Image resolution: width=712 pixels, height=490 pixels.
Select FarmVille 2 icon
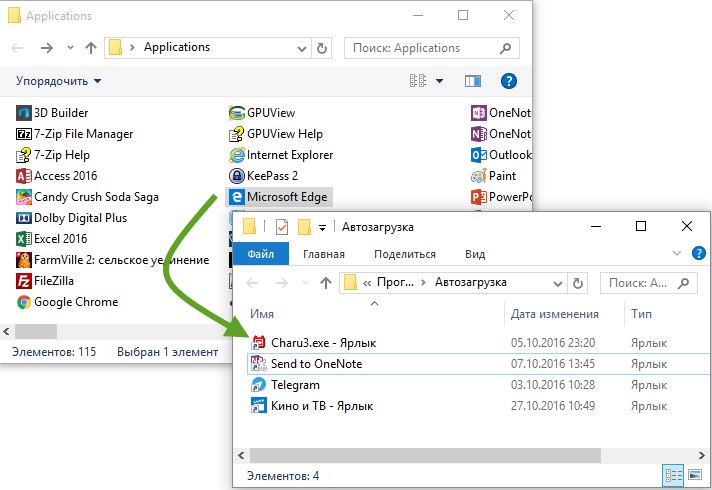coord(24,260)
